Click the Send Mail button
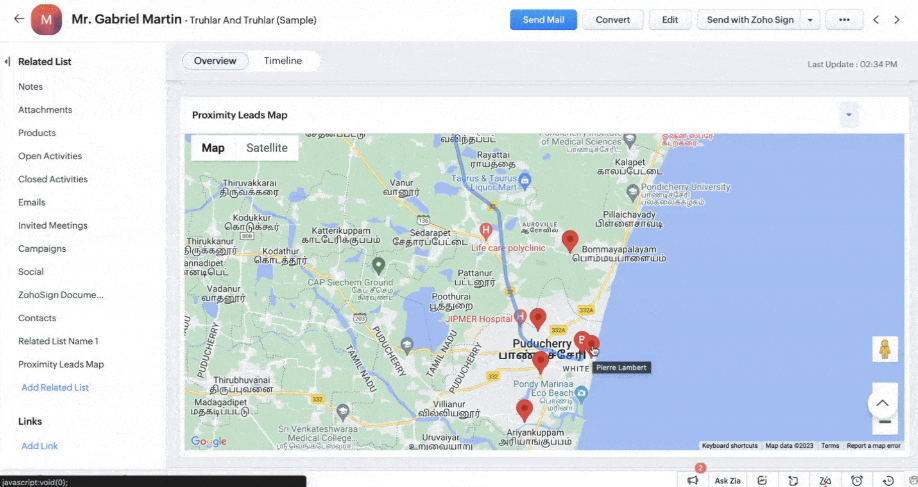This screenshot has height=487, width=918. click(x=543, y=19)
